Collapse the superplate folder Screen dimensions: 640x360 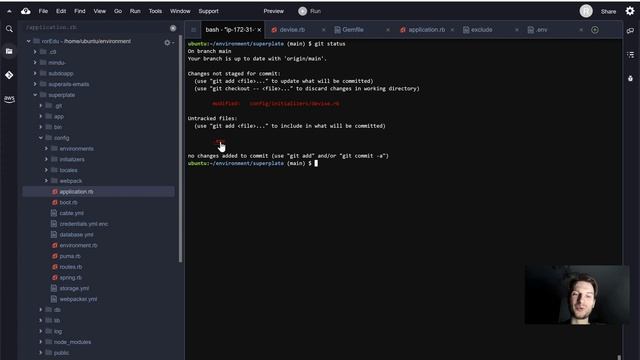(35, 95)
